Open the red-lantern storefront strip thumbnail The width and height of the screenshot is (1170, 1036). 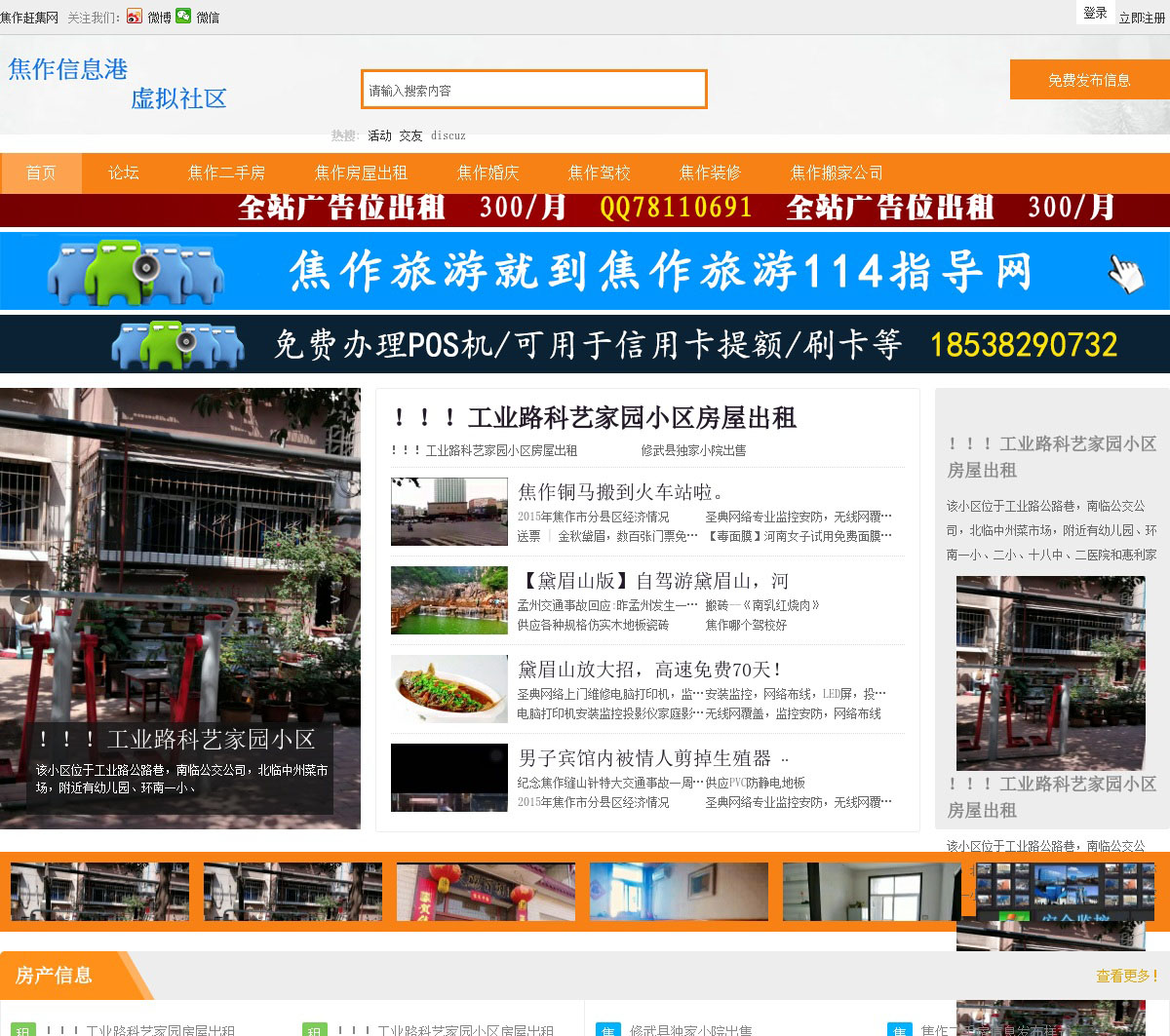coord(486,892)
